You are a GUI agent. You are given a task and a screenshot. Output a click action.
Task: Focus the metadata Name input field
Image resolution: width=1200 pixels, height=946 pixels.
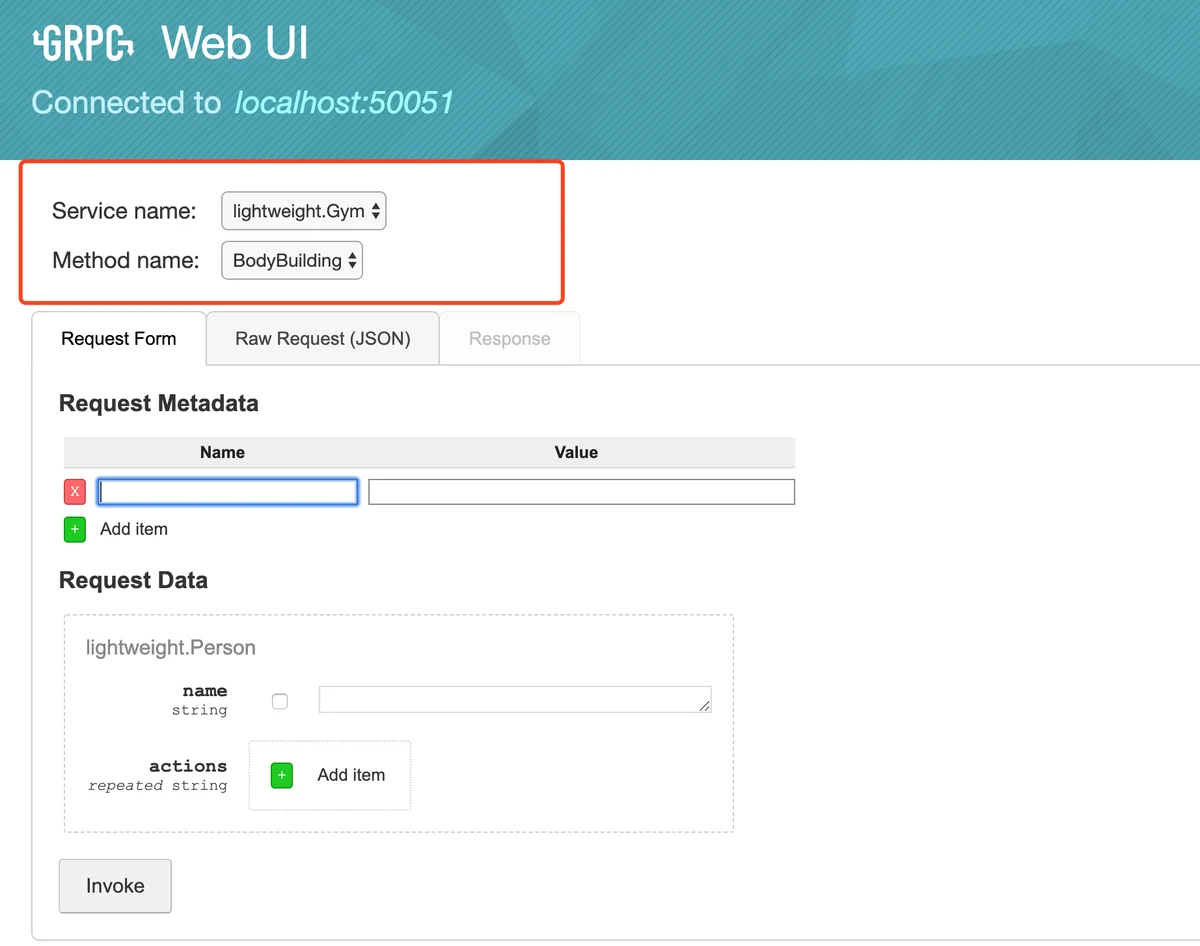pyautogui.click(x=227, y=492)
